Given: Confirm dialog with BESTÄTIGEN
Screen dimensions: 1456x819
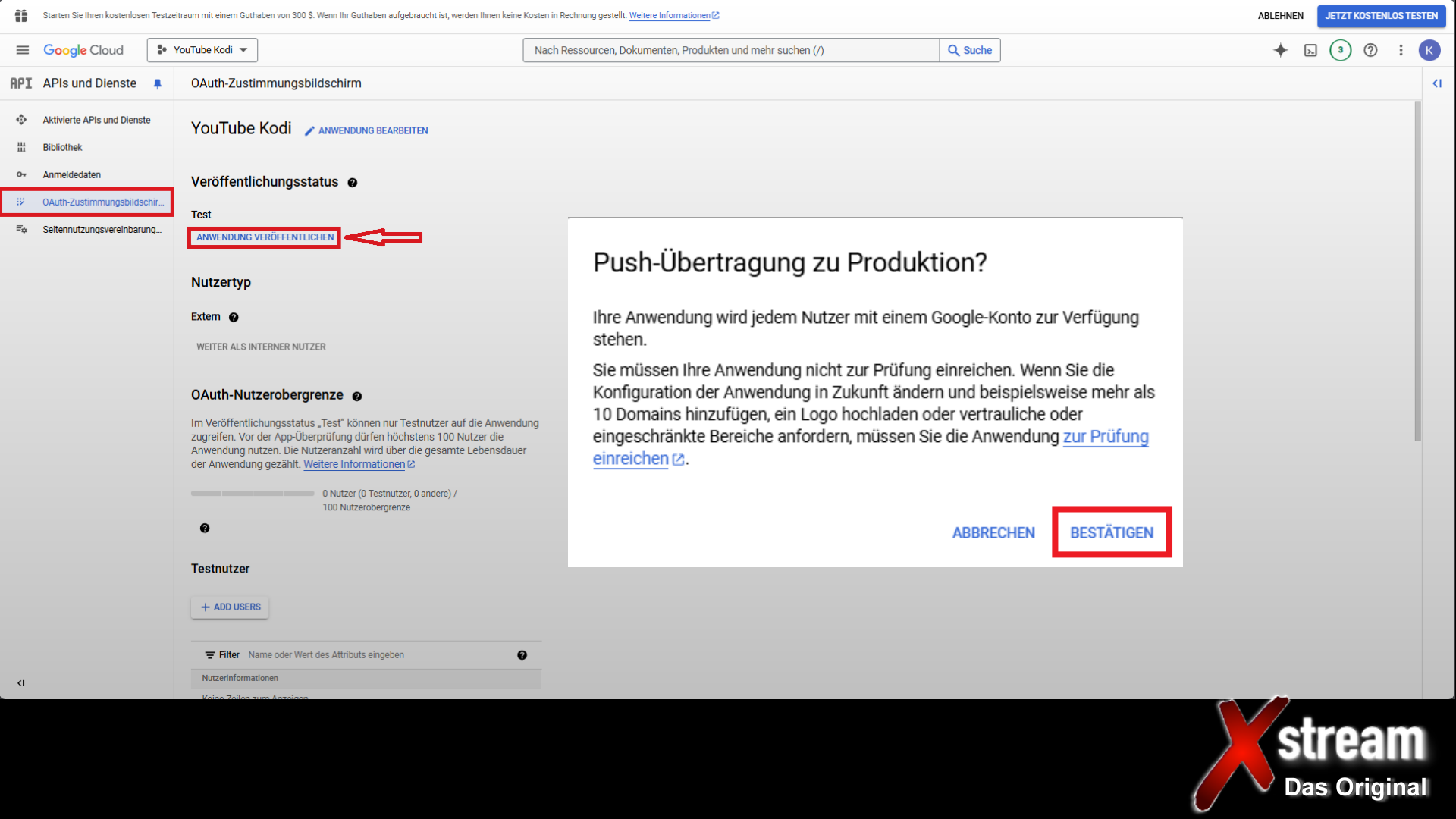Looking at the screenshot, I should [1111, 532].
